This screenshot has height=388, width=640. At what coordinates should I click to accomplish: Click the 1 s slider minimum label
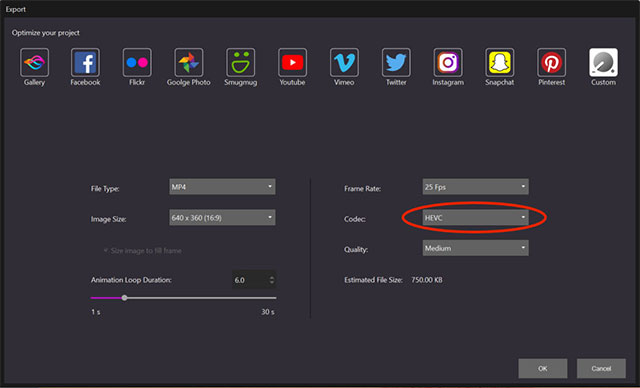[x=96, y=312]
